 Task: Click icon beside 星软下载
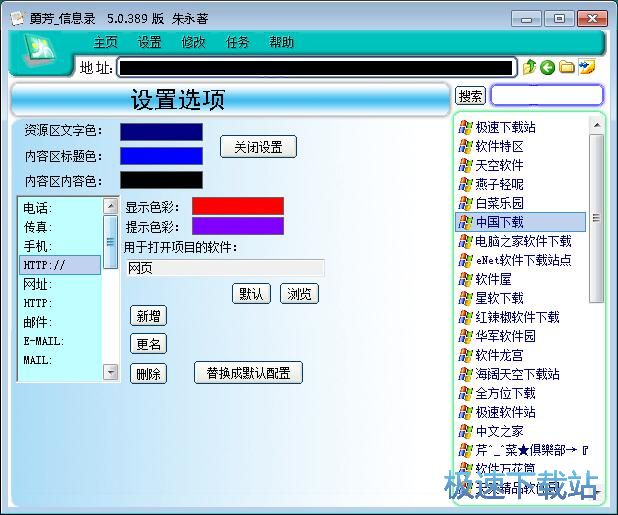click(x=465, y=298)
